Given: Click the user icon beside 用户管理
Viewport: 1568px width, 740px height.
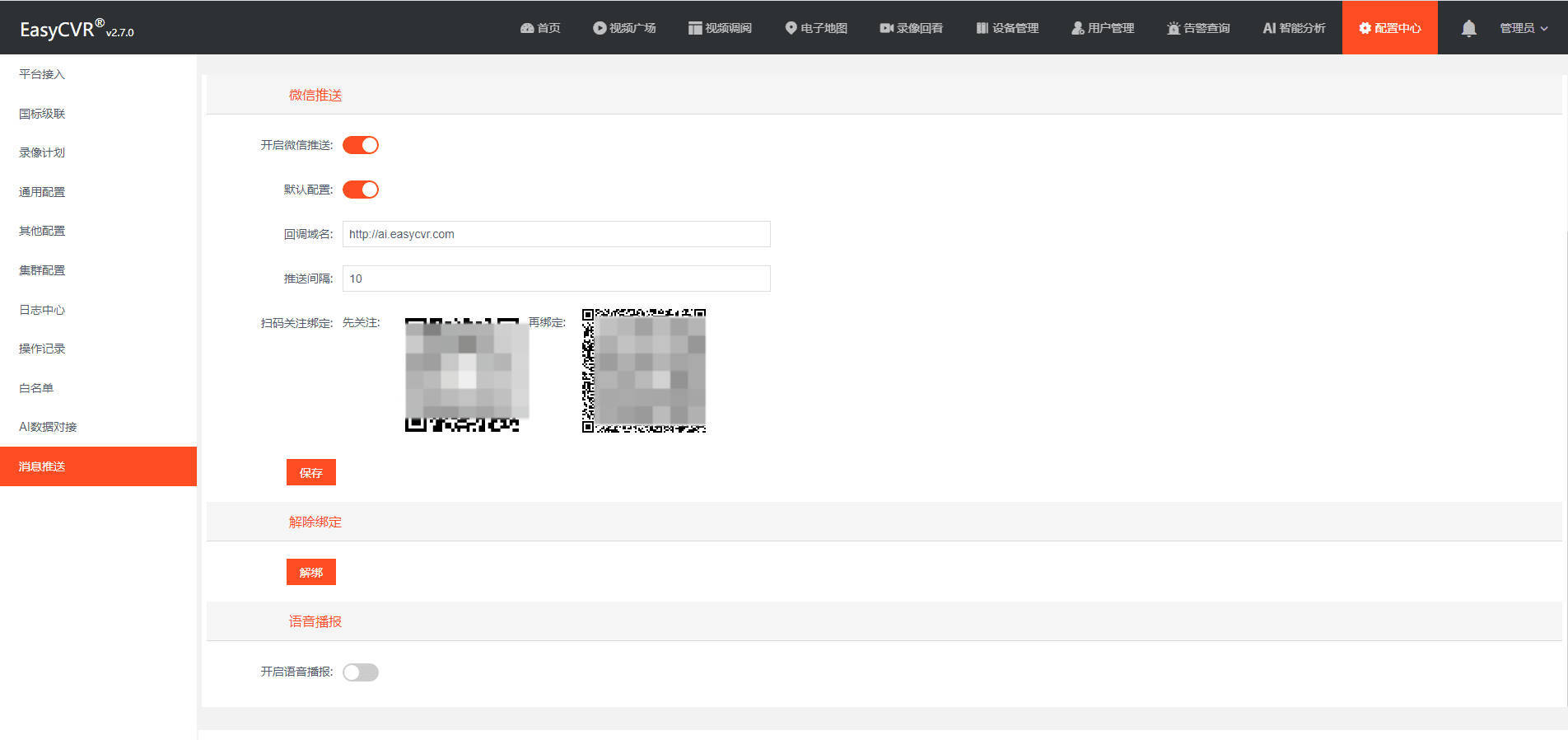Looking at the screenshot, I should [x=1077, y=28].
